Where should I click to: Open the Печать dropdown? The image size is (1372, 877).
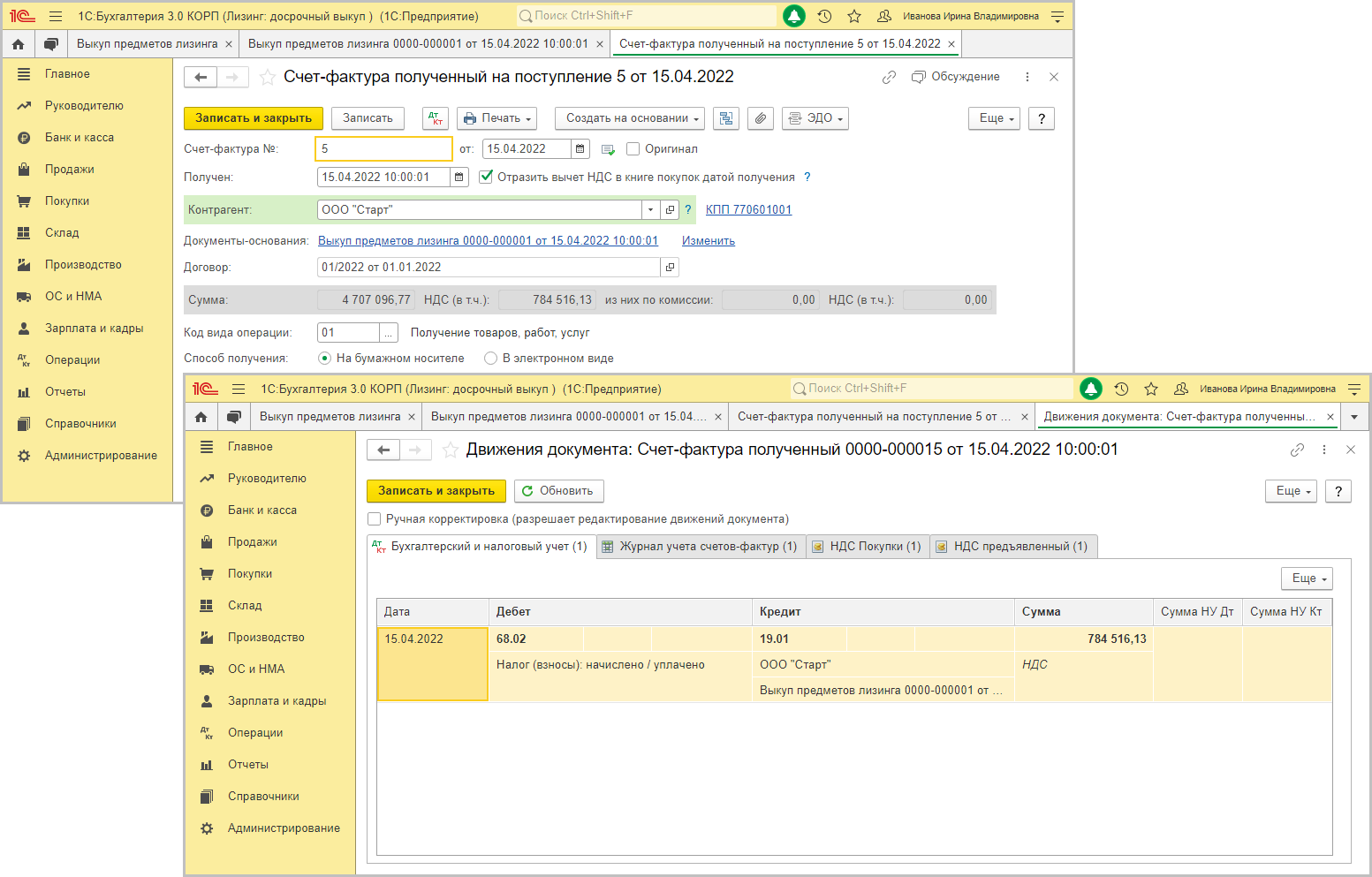[496, 118]
